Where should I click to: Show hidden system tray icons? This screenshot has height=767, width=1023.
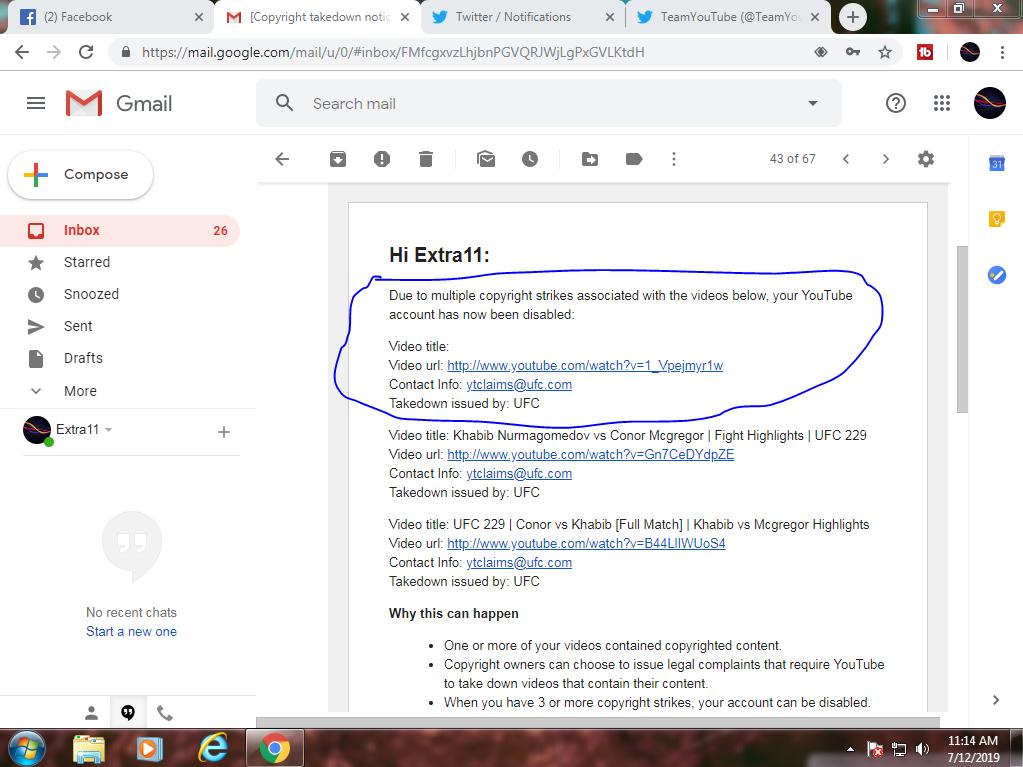[x=850, y=749]
